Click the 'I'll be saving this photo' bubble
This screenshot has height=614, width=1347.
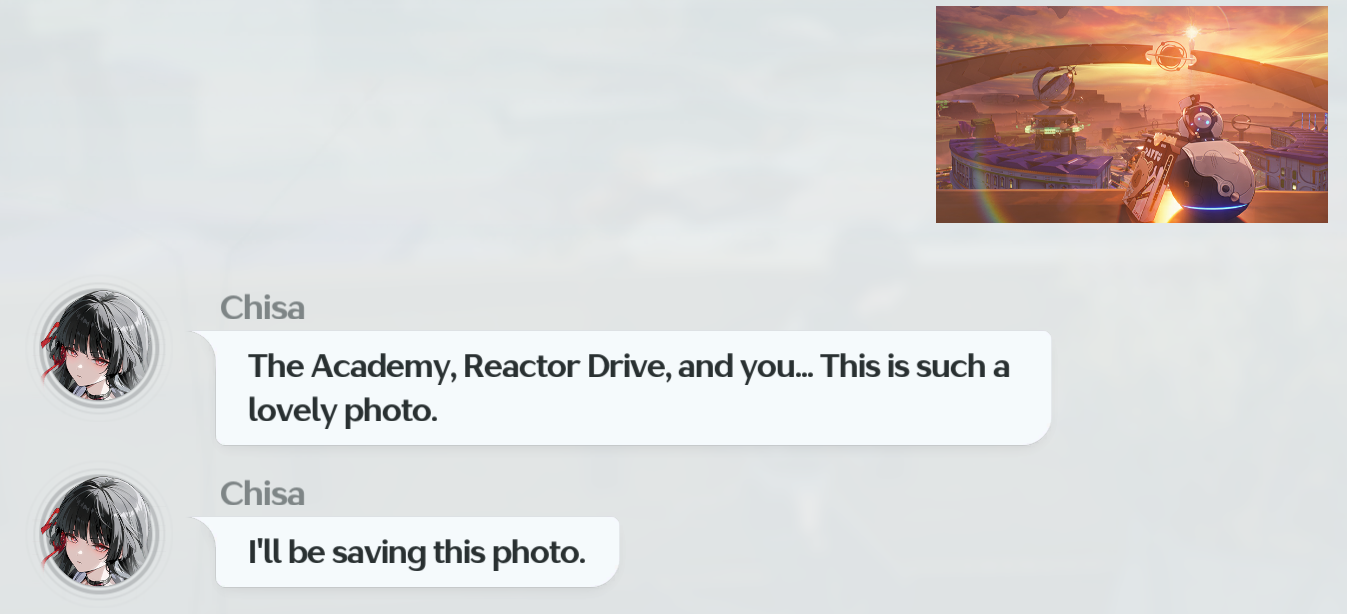417,552
